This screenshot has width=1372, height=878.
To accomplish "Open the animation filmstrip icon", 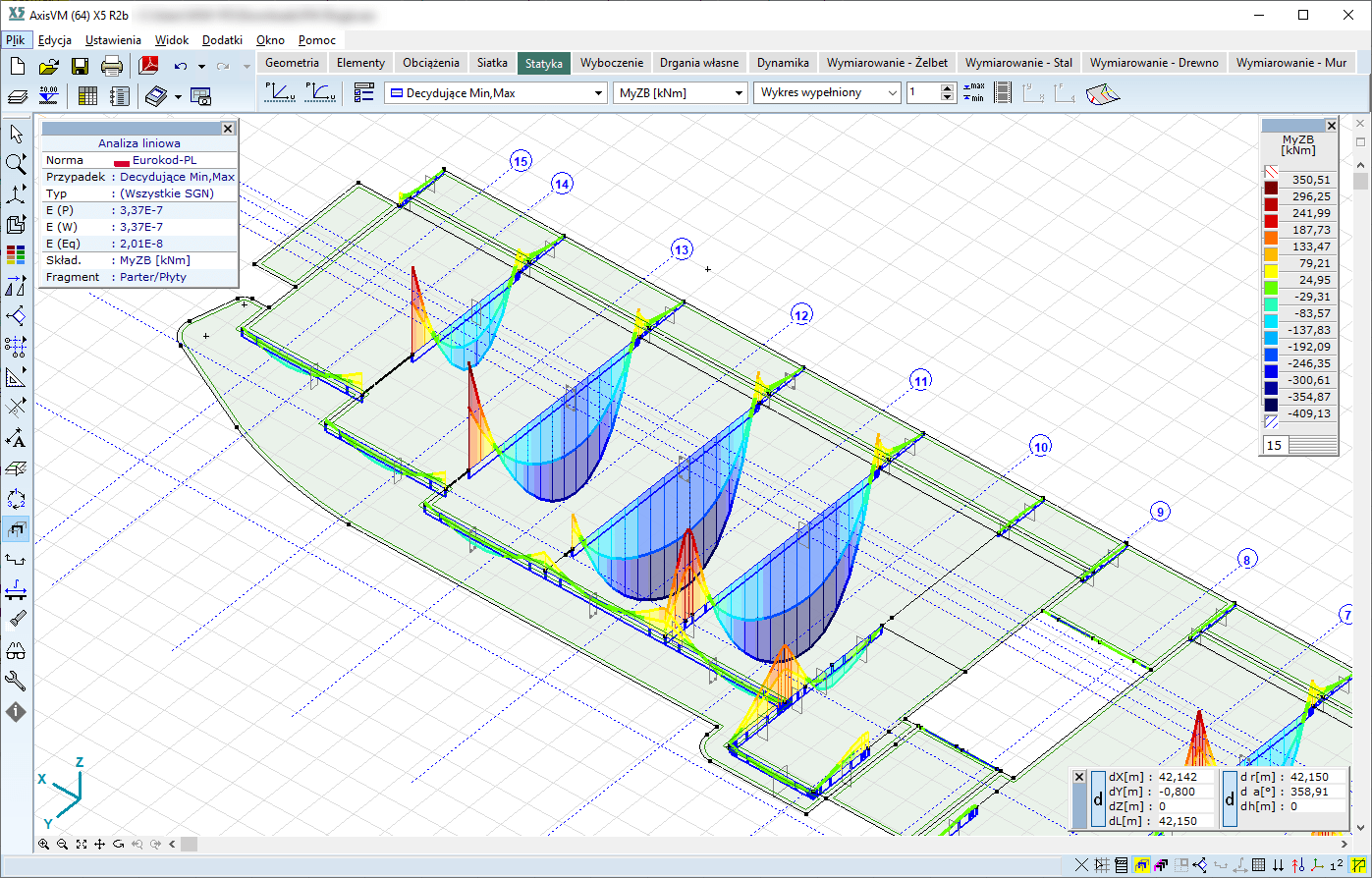I will 1003,93.
